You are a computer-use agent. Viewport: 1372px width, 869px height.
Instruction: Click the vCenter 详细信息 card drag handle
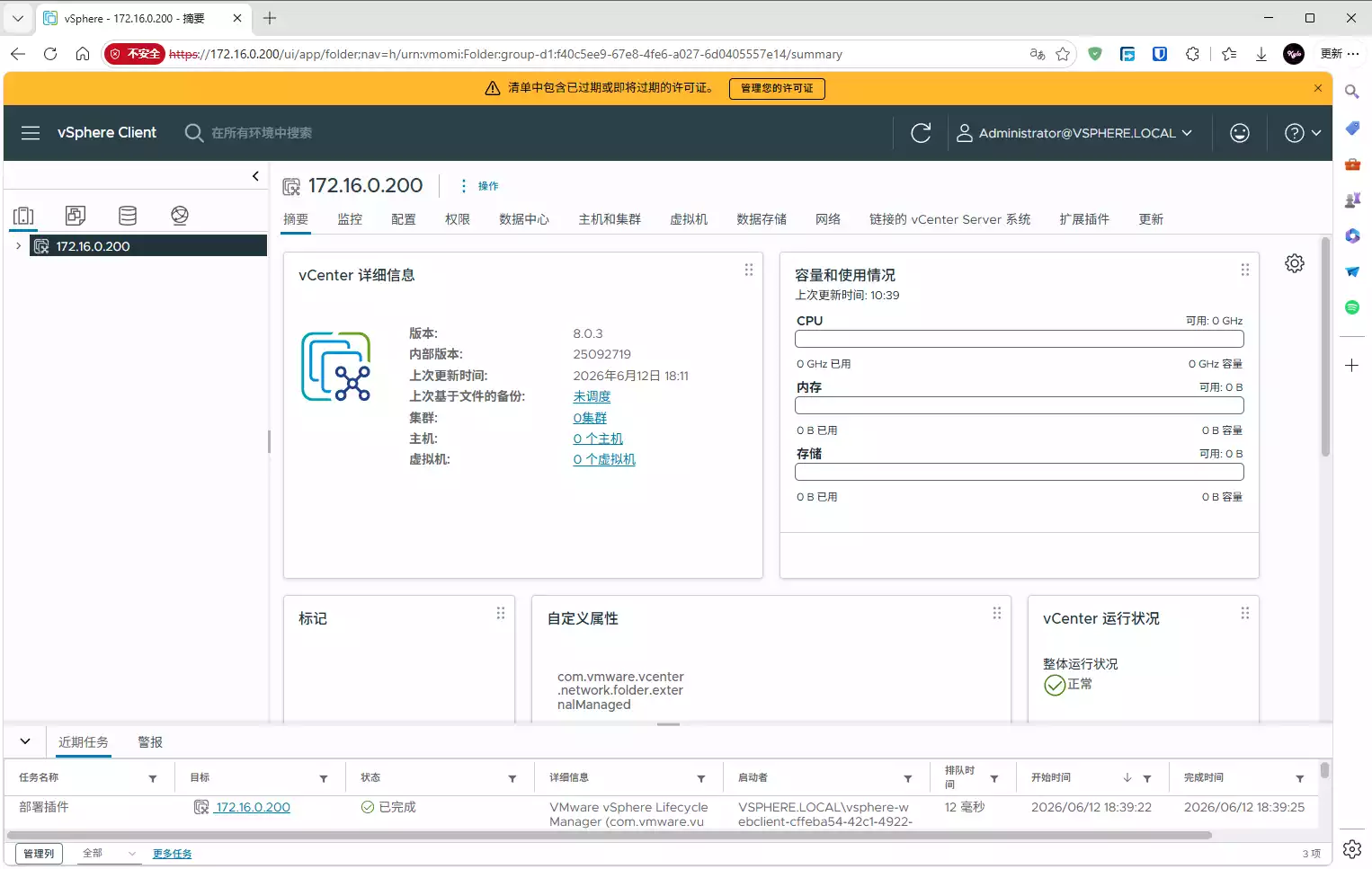pos(749,270)
